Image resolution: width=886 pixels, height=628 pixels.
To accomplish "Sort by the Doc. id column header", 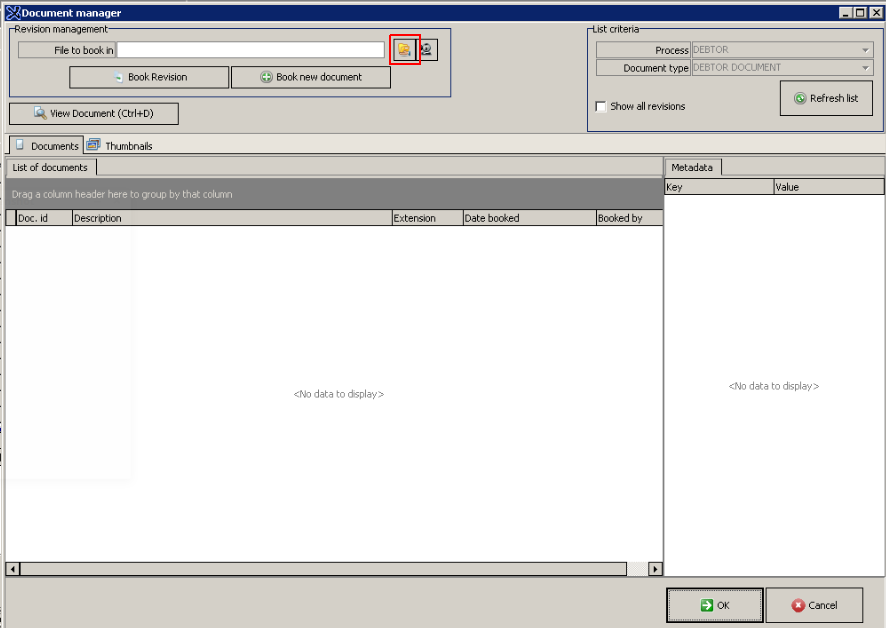I will pyautogui.click(x=44, y=218).
